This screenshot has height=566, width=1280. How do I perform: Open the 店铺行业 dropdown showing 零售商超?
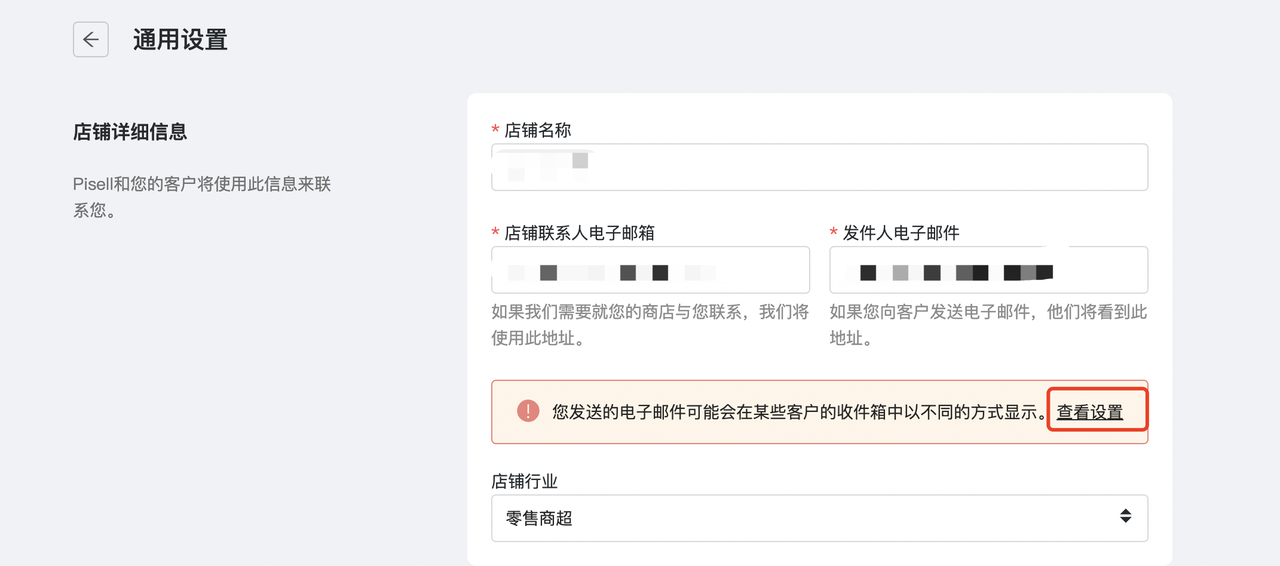click(819, 518)
